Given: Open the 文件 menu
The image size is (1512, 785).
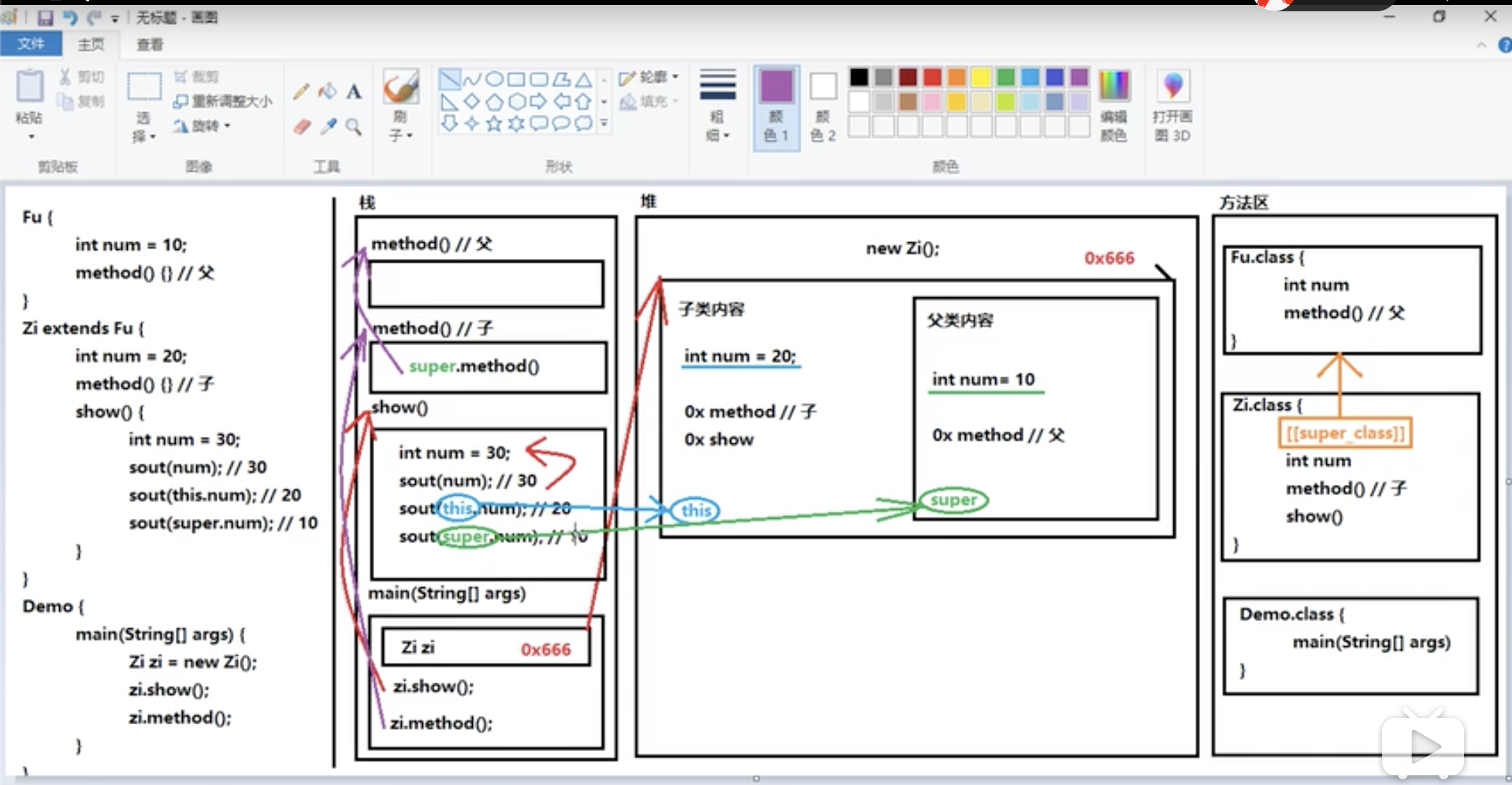Looking at the screenshot, I should point(30,44).
